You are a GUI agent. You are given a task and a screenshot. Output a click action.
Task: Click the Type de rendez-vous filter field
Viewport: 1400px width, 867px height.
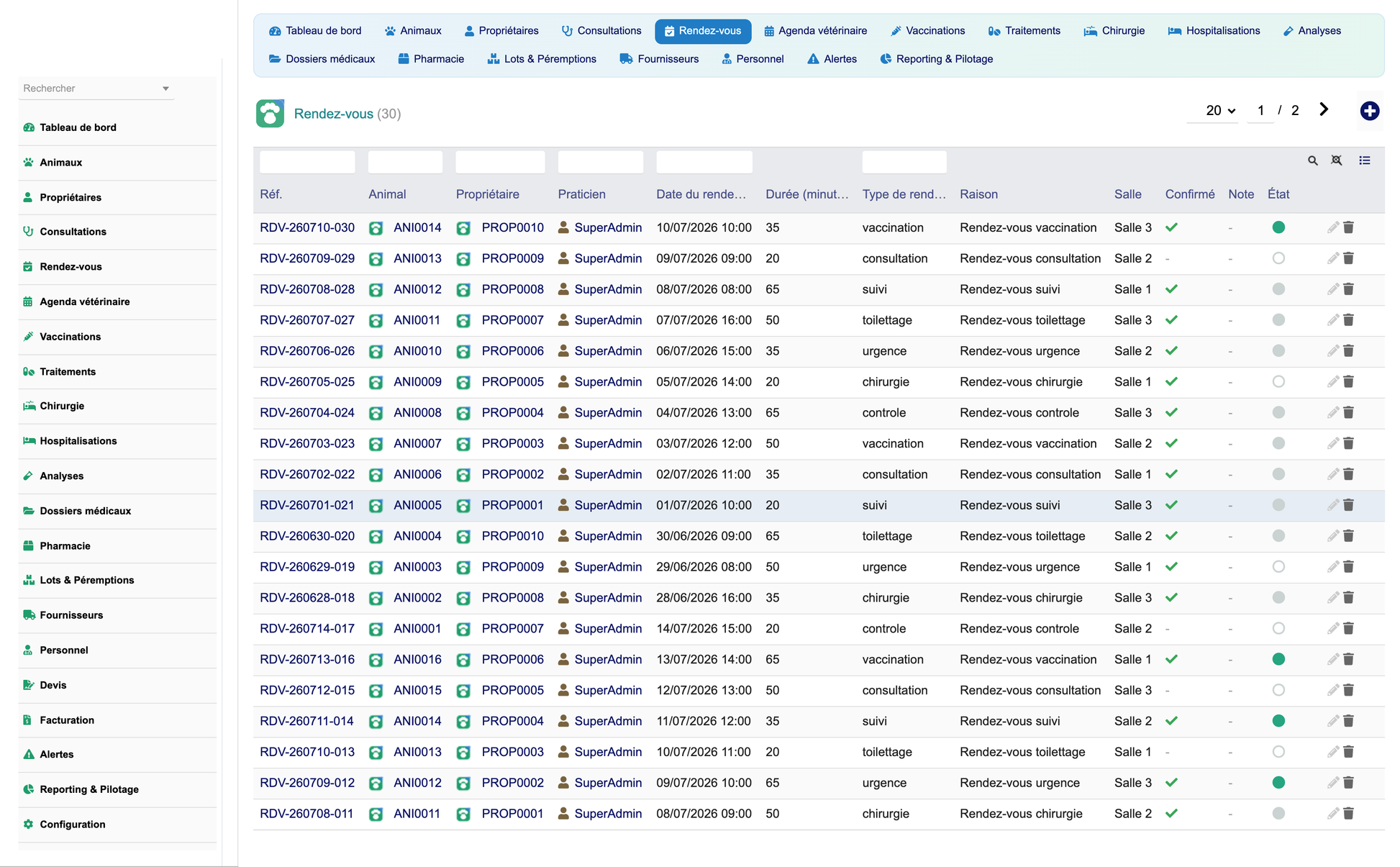coord(904,162)
